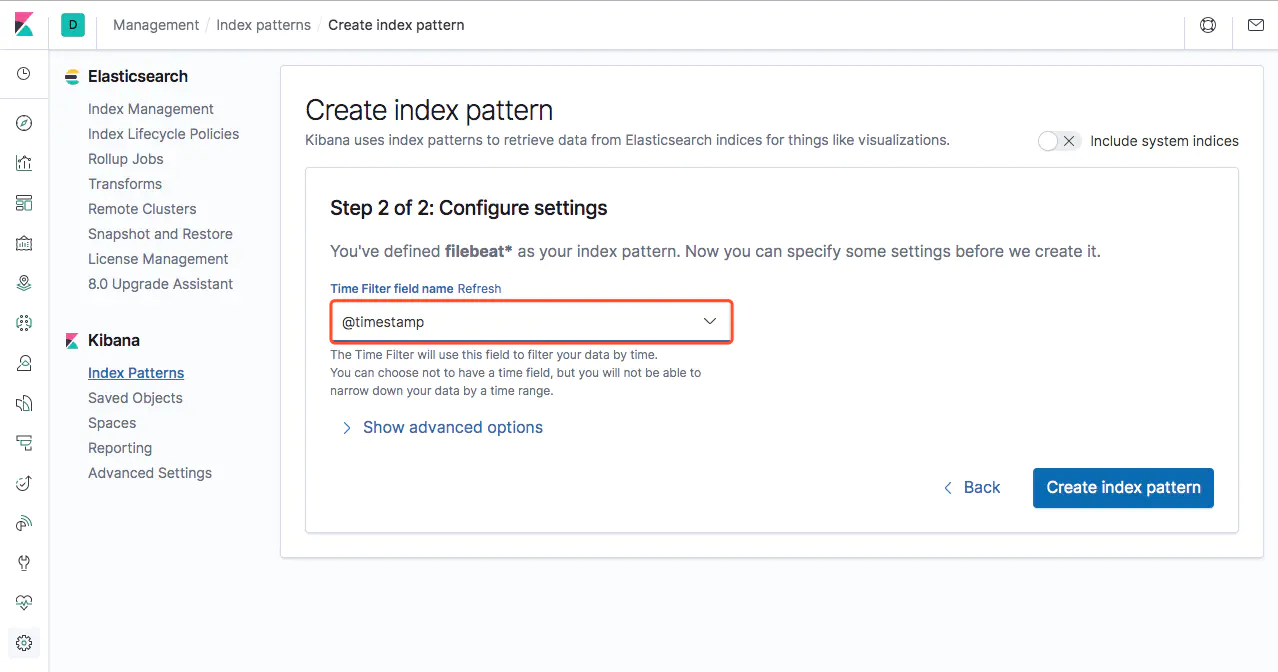Click Kibana section heading in sidebar
1278x672 pixels.
(114, 340)
